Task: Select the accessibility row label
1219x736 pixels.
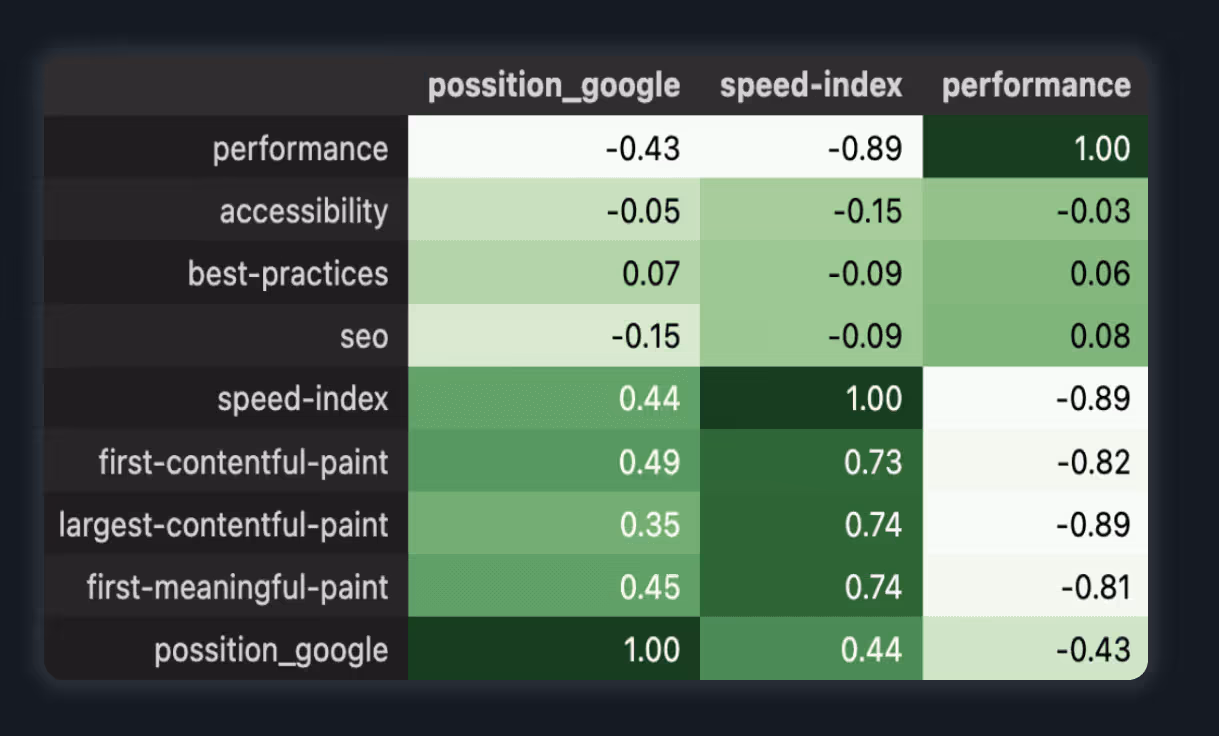Action: 303,211
